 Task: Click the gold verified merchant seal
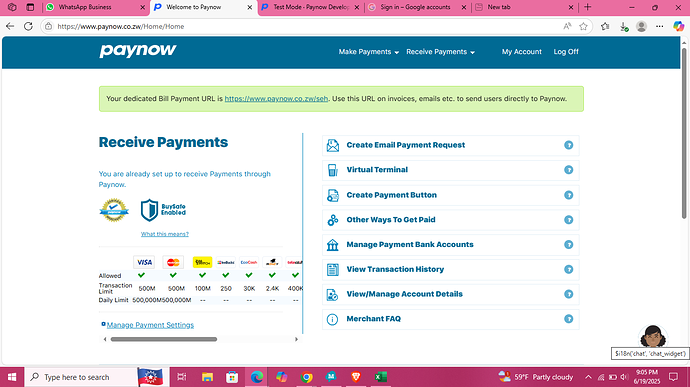[x=114, y=210]
